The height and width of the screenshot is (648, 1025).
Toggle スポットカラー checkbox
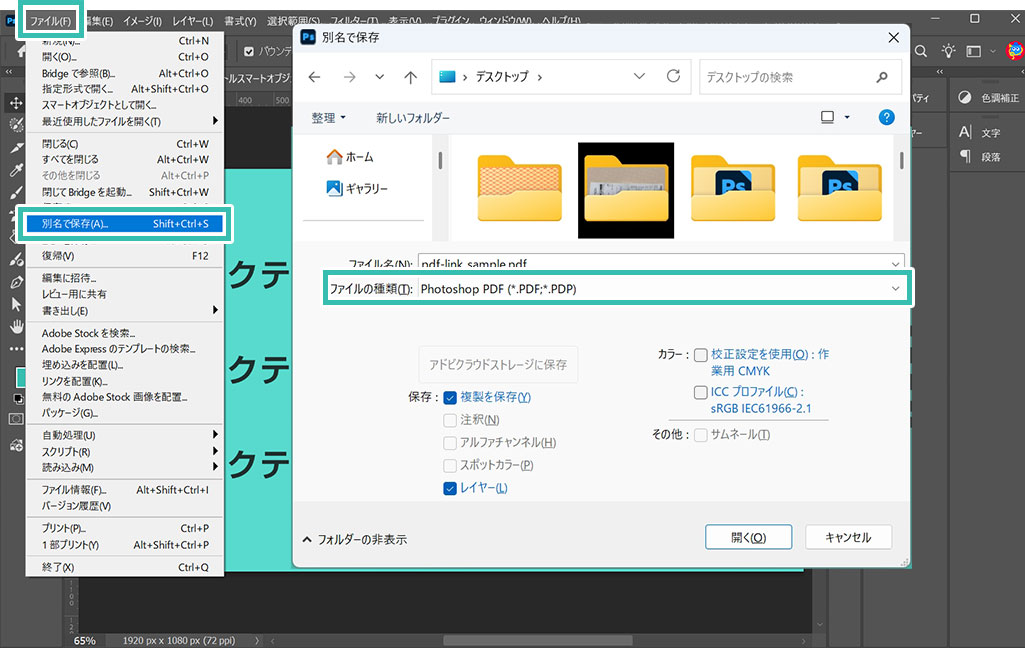click(450, 466)
